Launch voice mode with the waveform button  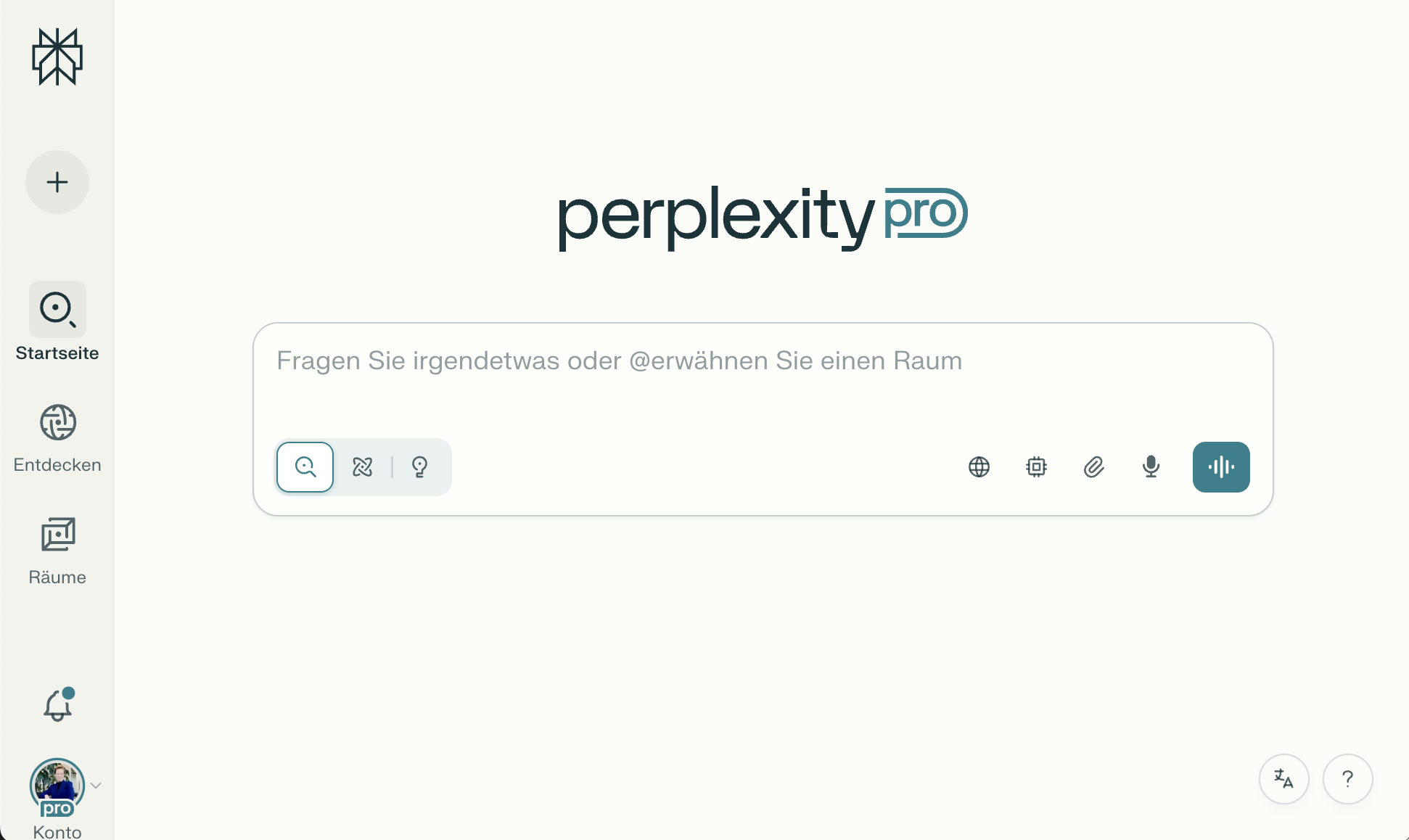(x=1221, y=467)
